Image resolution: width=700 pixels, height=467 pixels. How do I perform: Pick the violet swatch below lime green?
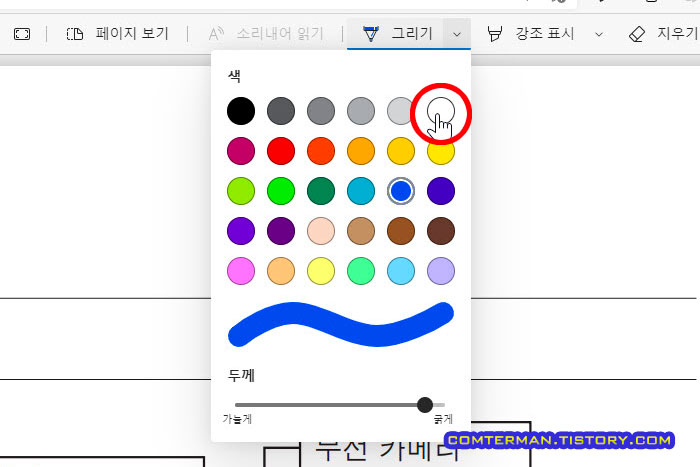coord(241,231)
